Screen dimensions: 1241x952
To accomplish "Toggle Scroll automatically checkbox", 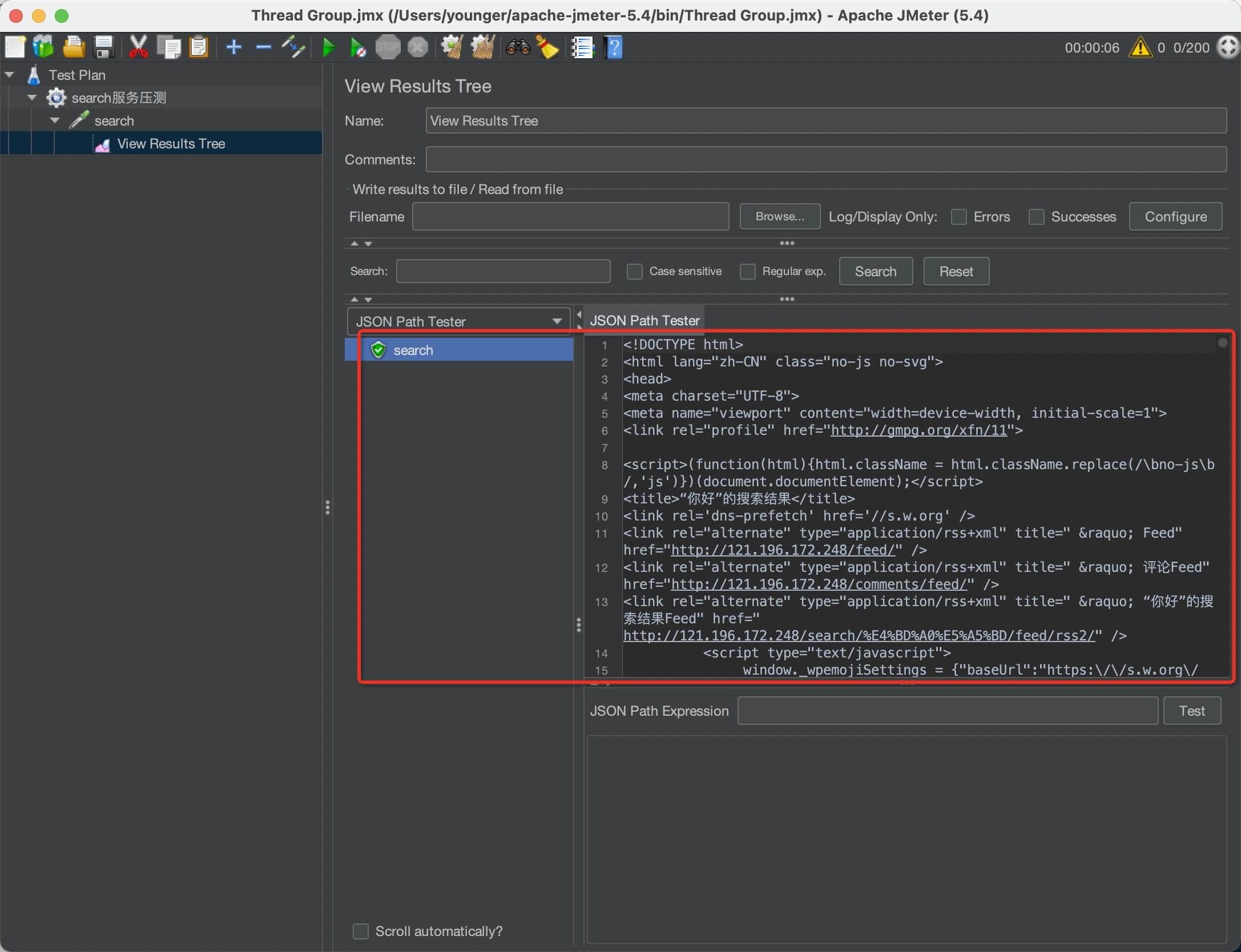I will coord(361,931).
